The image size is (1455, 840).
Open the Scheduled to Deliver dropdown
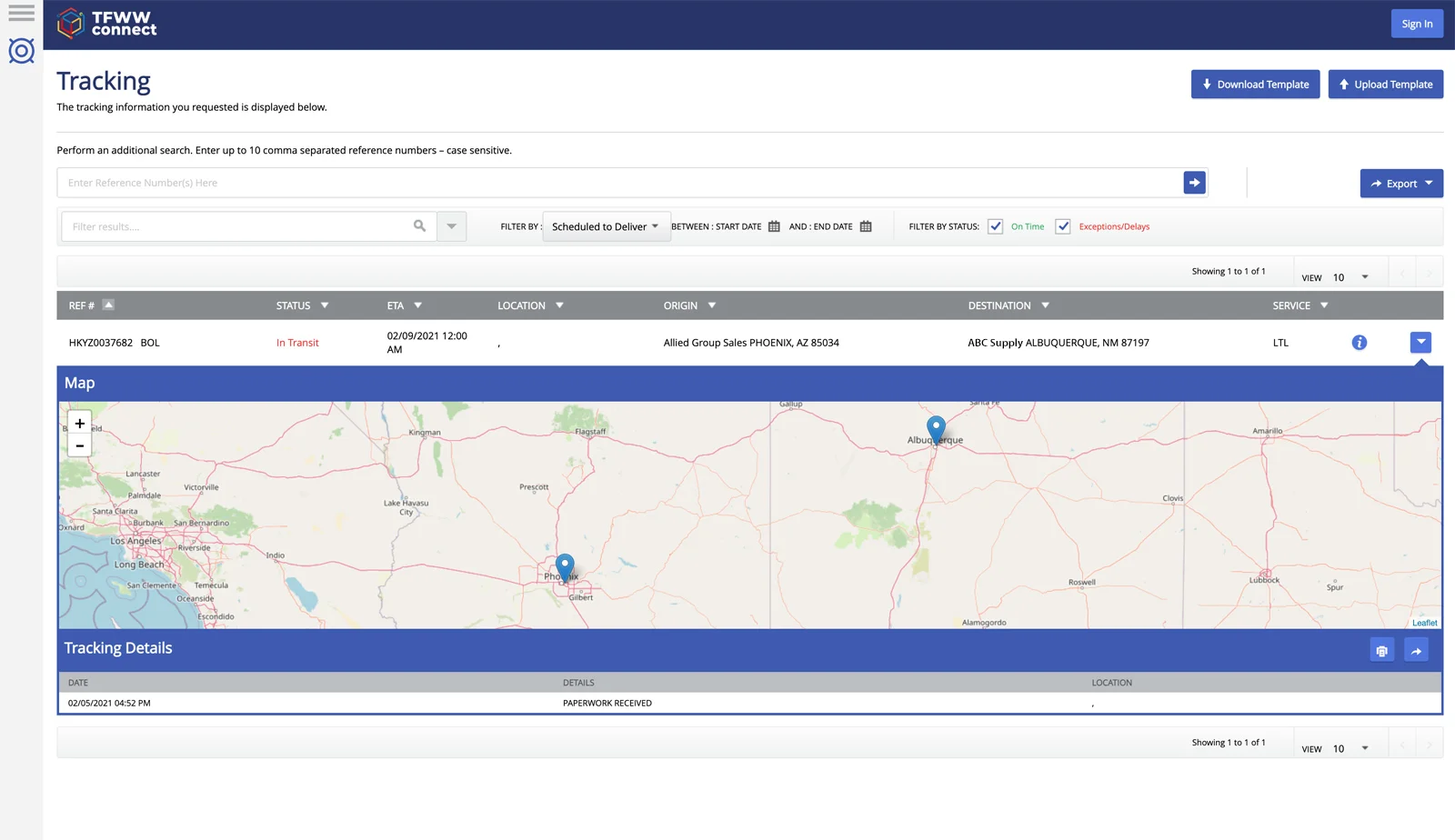click(x=606, y=226)
